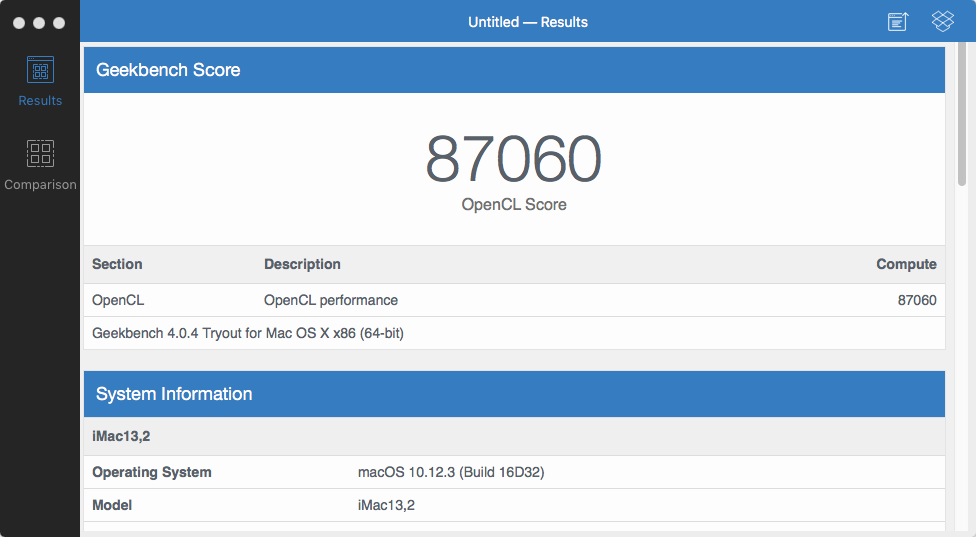Click the Section column header
The height and width of the screenshot is (537, 976).
(x=117, y=264)
